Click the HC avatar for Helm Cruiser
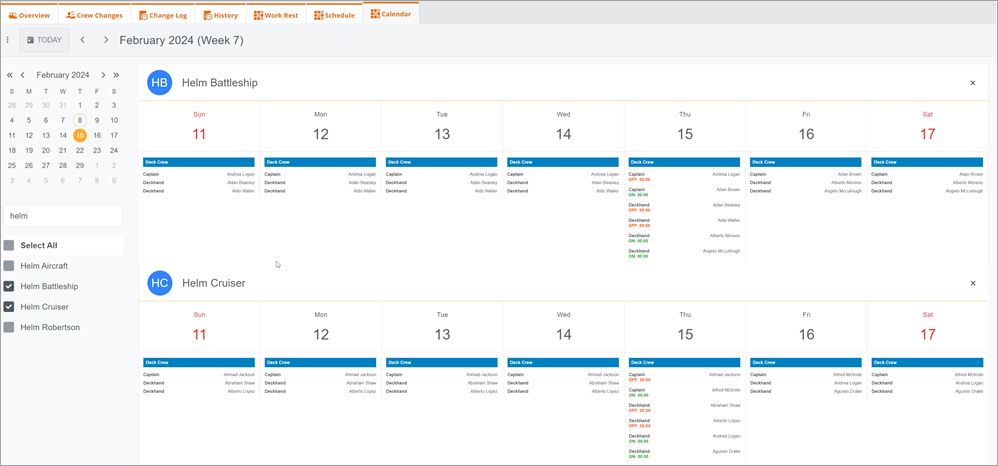The width and height of the screenshot is (998, 466). [x=160, y=283]
